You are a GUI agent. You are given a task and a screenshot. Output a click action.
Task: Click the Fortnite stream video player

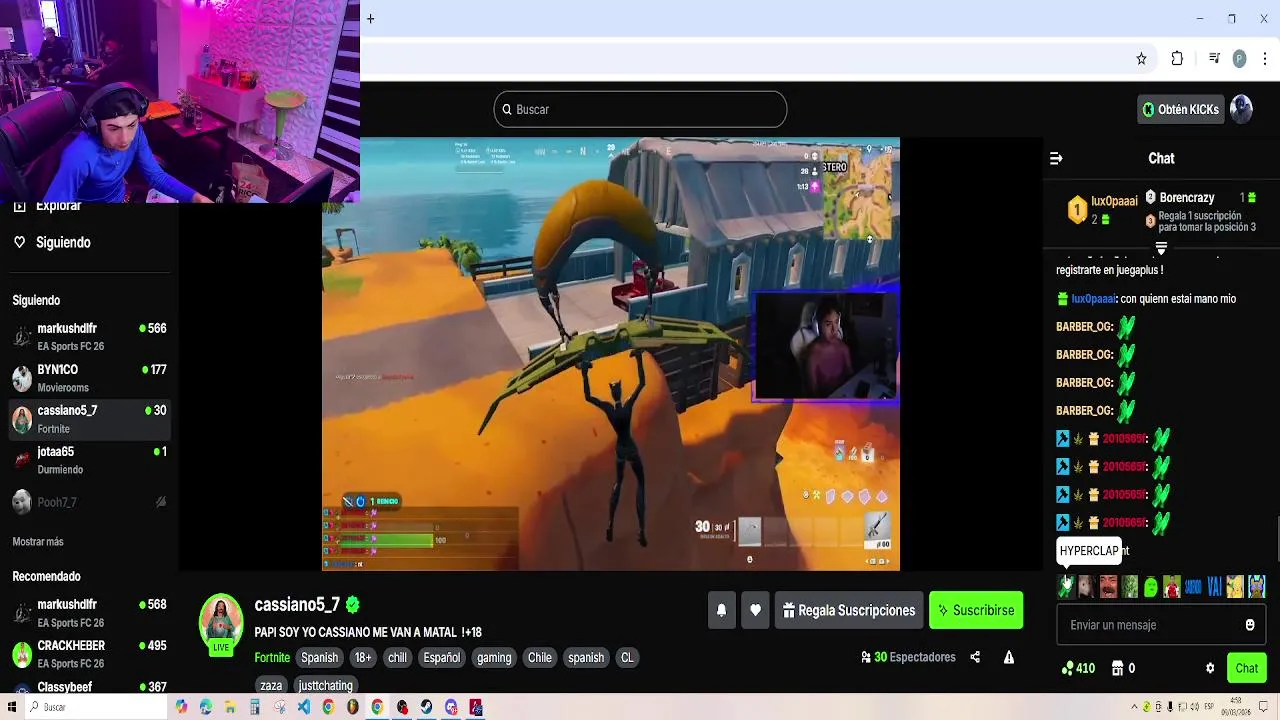tap(611, 354)
